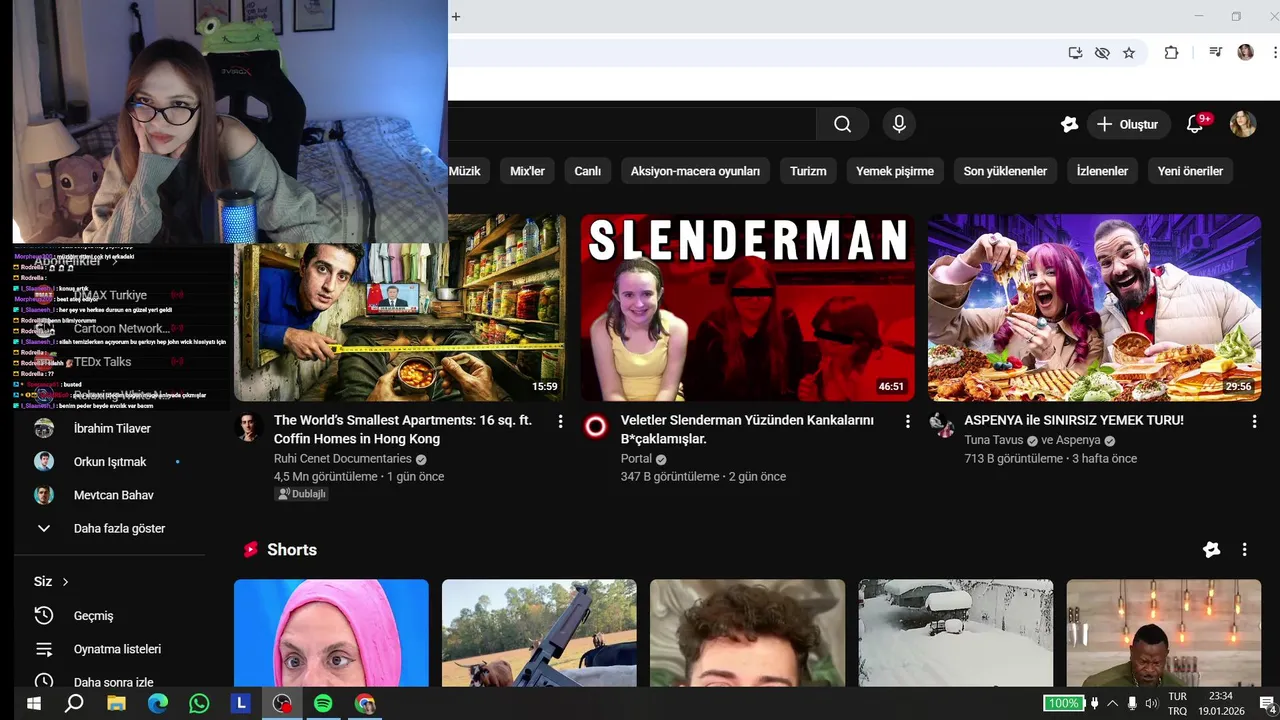Select the Yemek pişirme filter chip

click(895, 171)
